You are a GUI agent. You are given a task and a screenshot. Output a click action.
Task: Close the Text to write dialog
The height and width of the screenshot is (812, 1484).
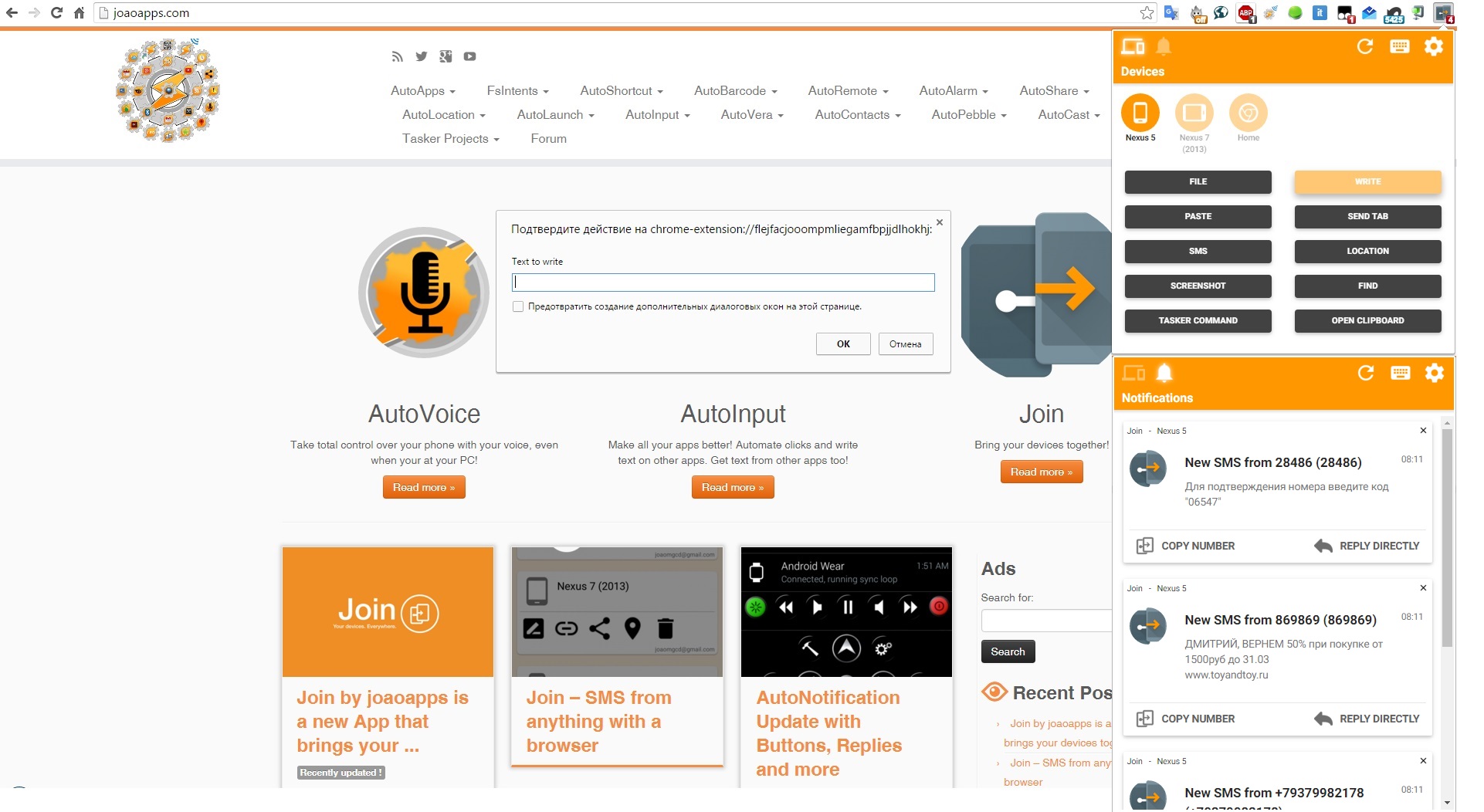940,222
